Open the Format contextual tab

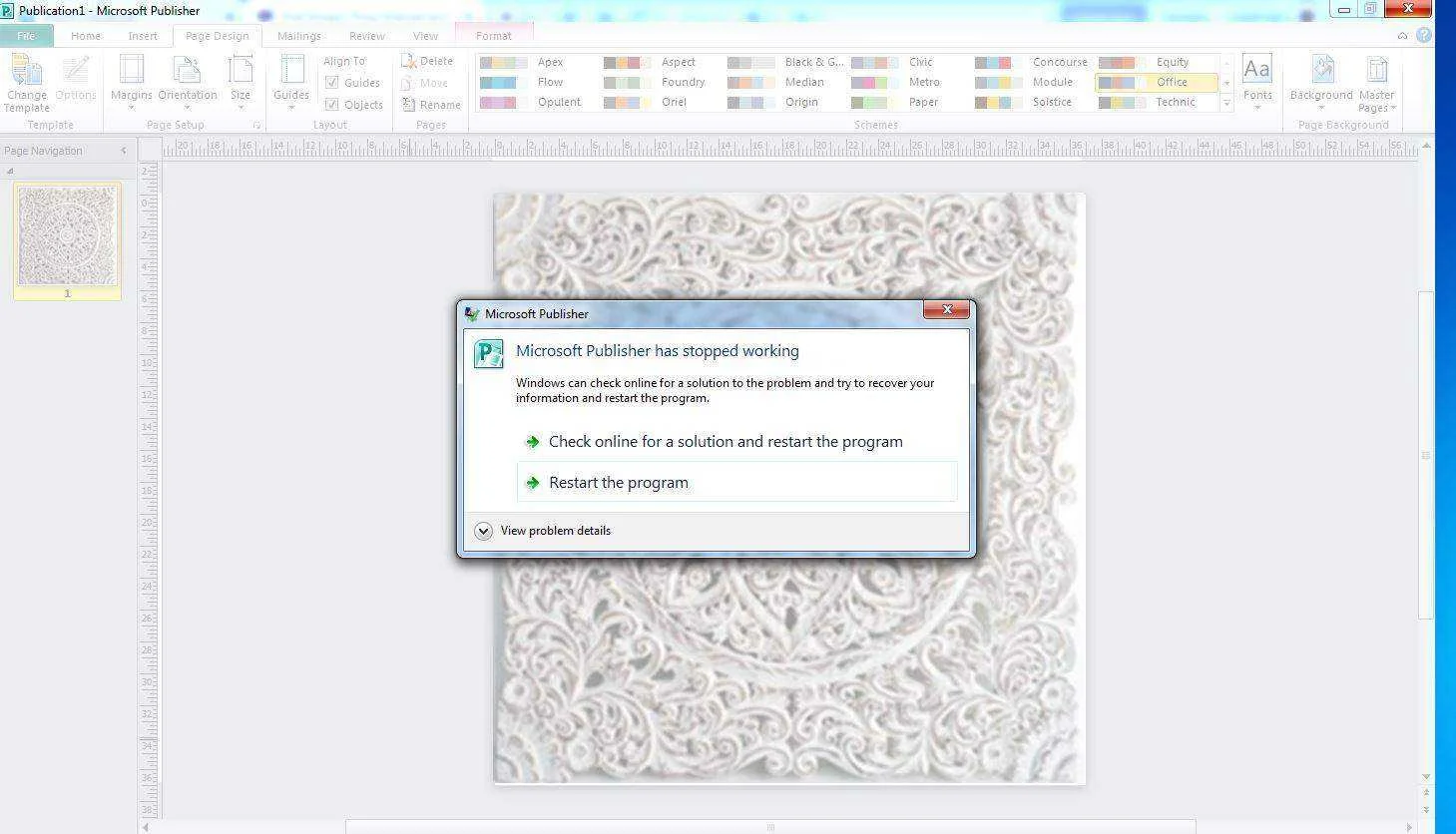click(x=493, y=35)
